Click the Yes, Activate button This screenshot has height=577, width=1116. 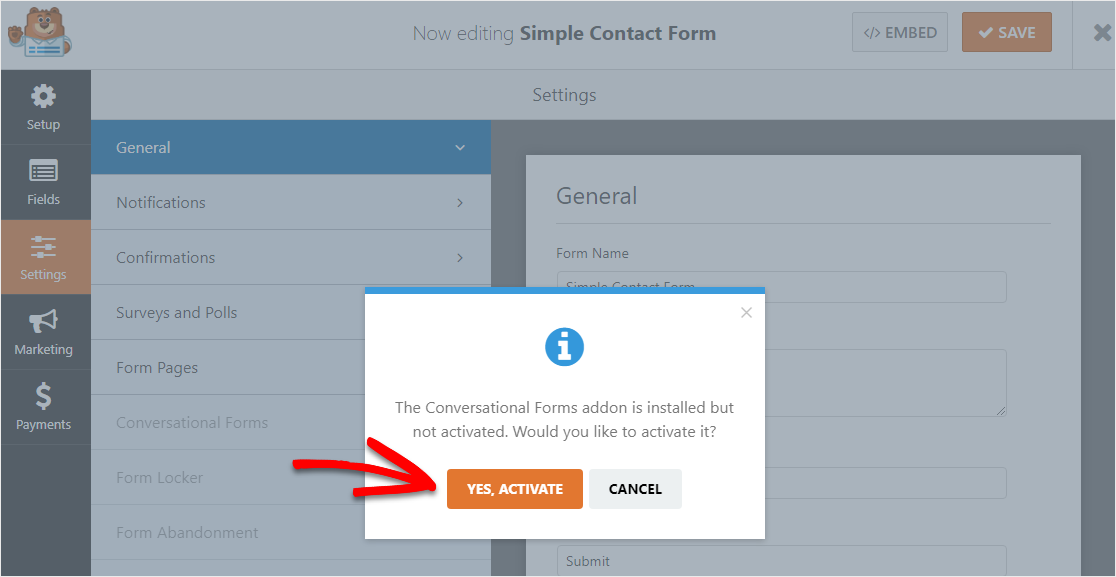(x=515, y=489)
